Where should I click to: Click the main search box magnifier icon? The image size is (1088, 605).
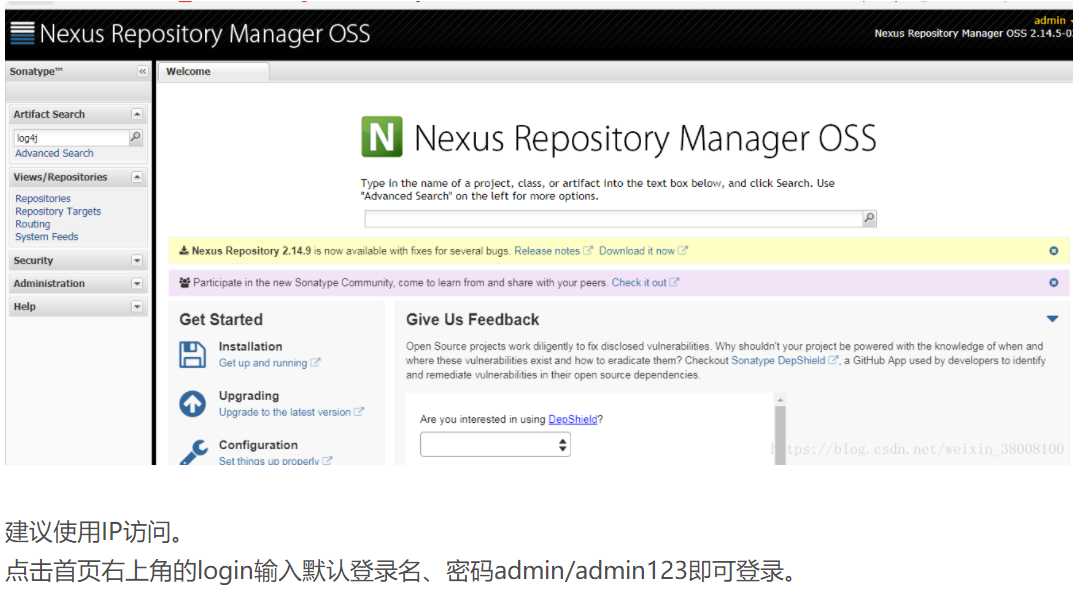coord(869,219)
